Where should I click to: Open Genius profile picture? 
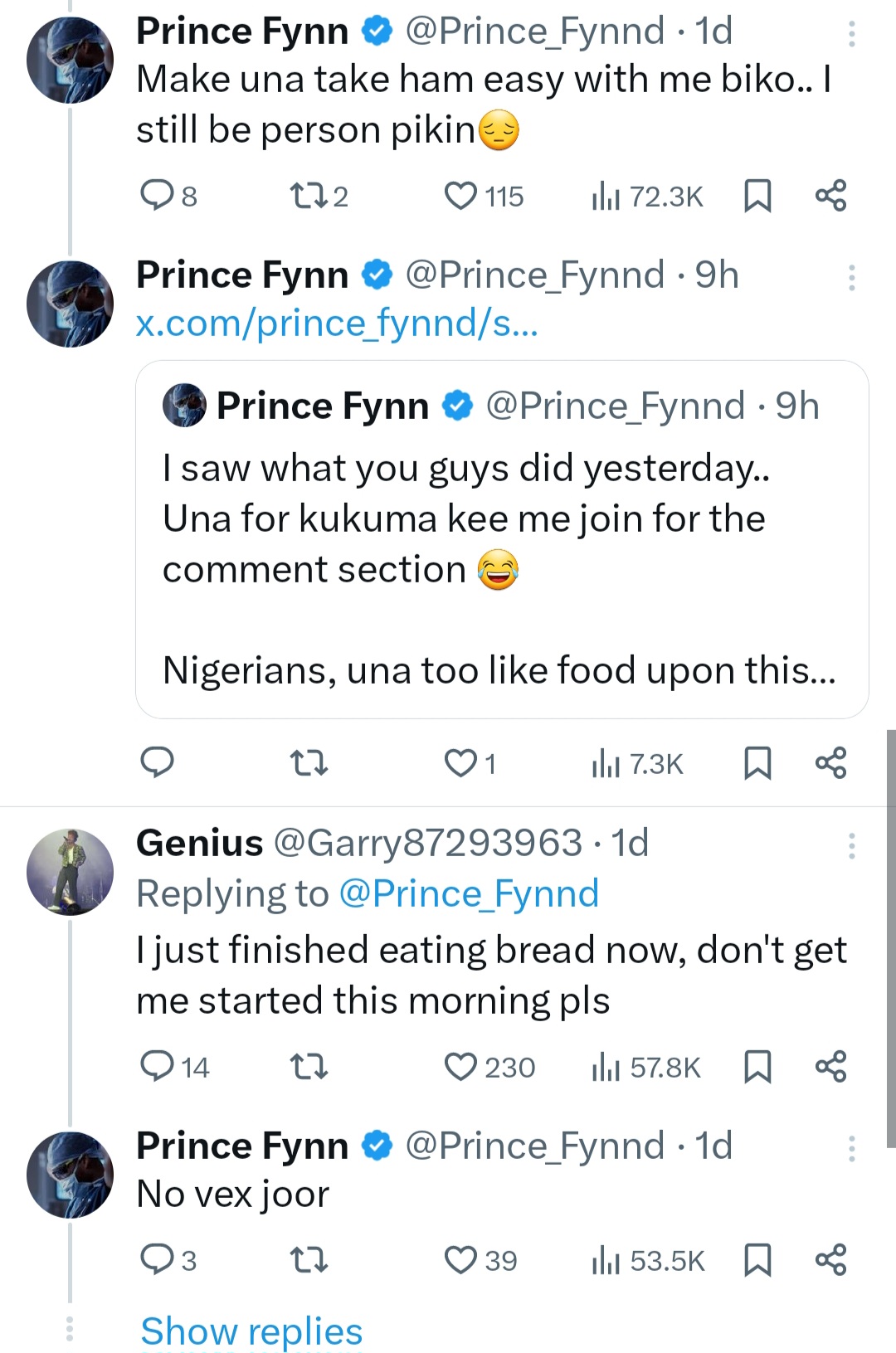70,872
